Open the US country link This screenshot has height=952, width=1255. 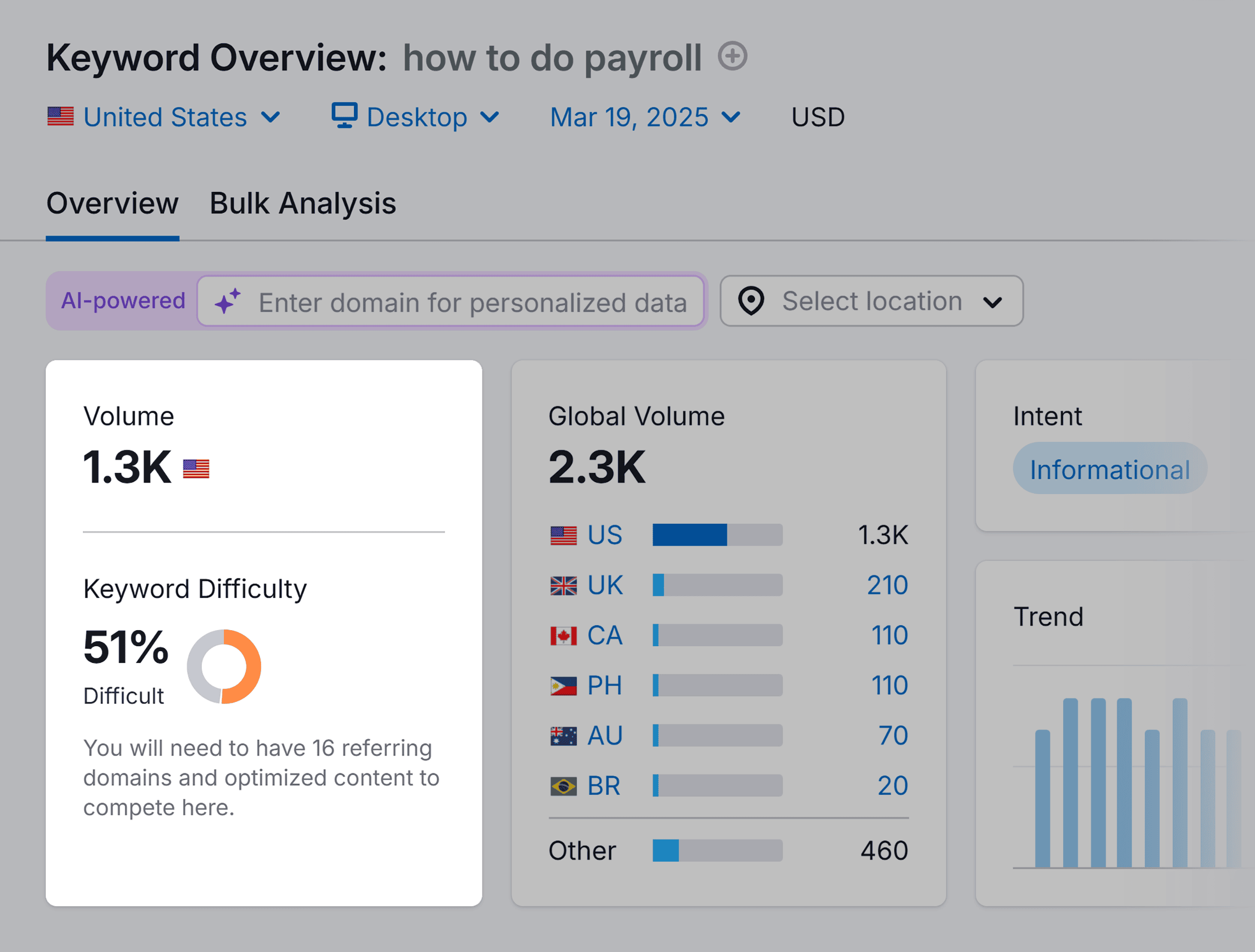pyautogui.click(x=604, y=535)
